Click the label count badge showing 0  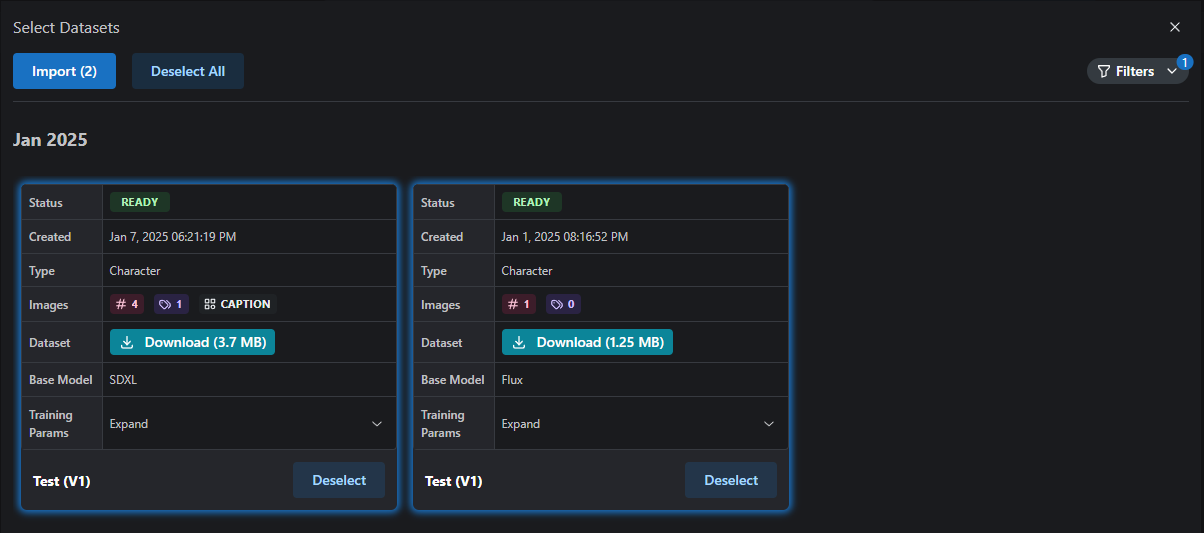[563, 304]
